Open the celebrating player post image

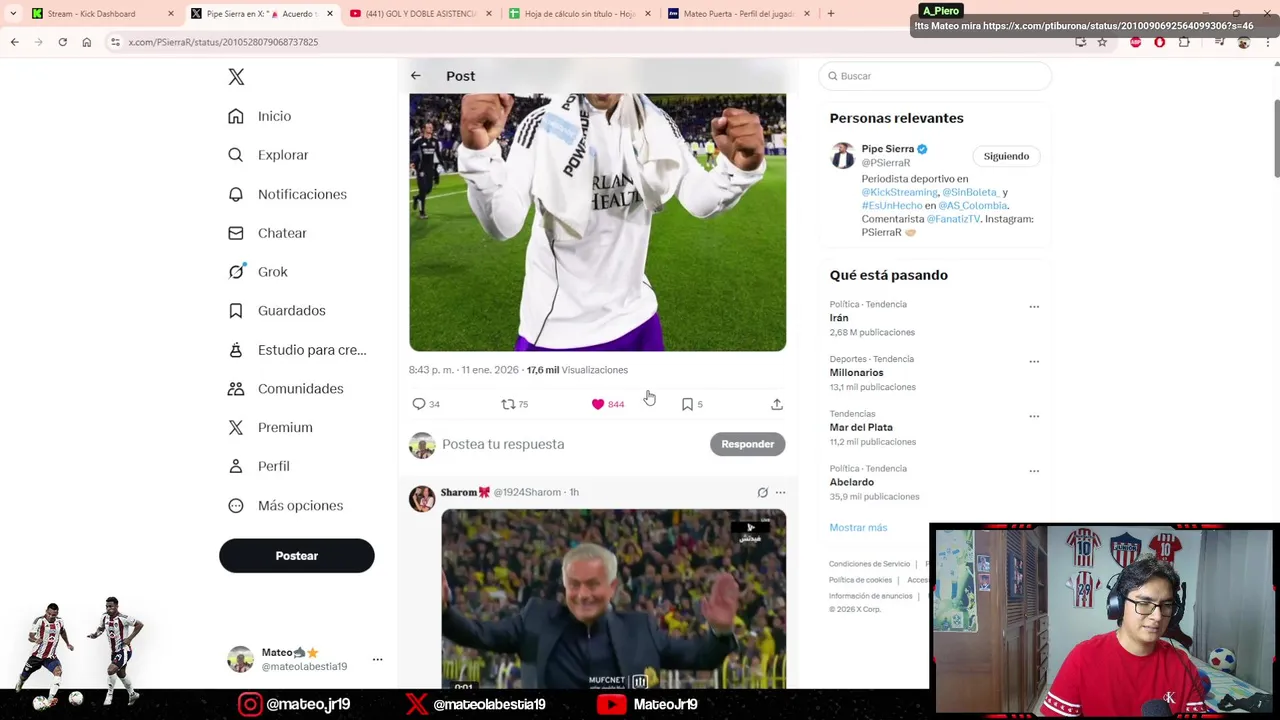click(x=598, y=222)
